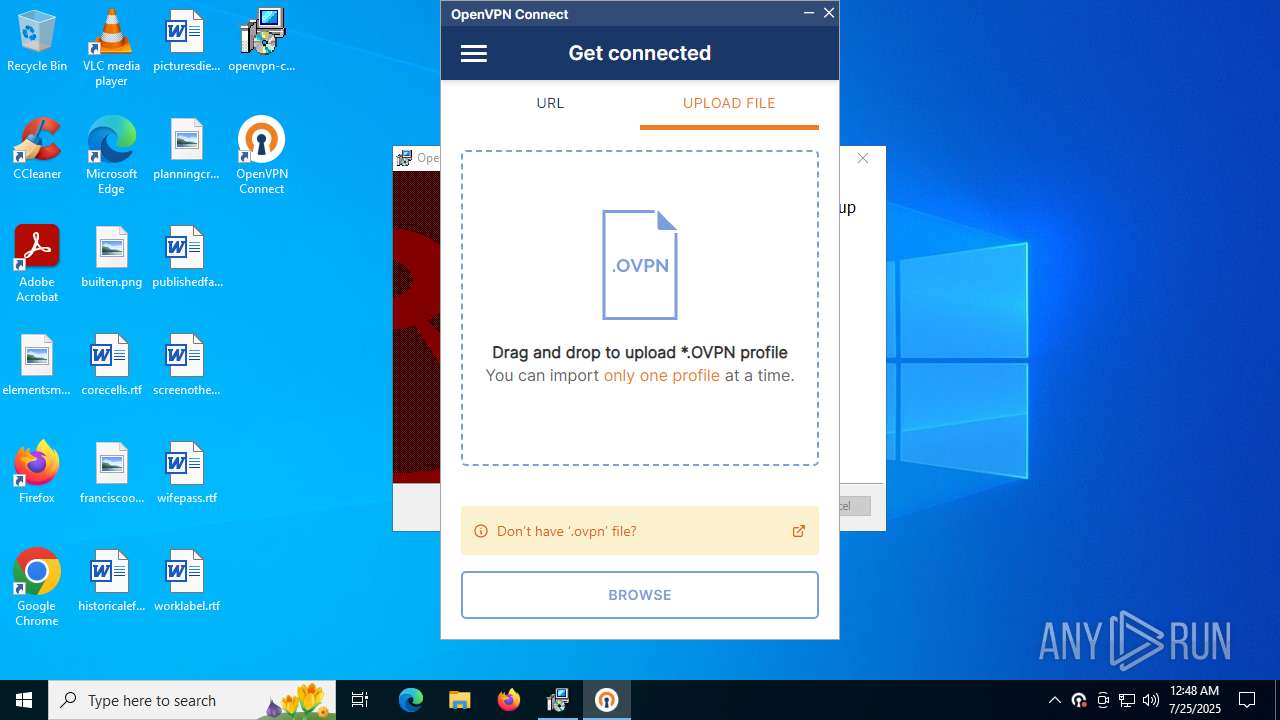Open CCleaner desktop shortcut

(x=37, y=149)
